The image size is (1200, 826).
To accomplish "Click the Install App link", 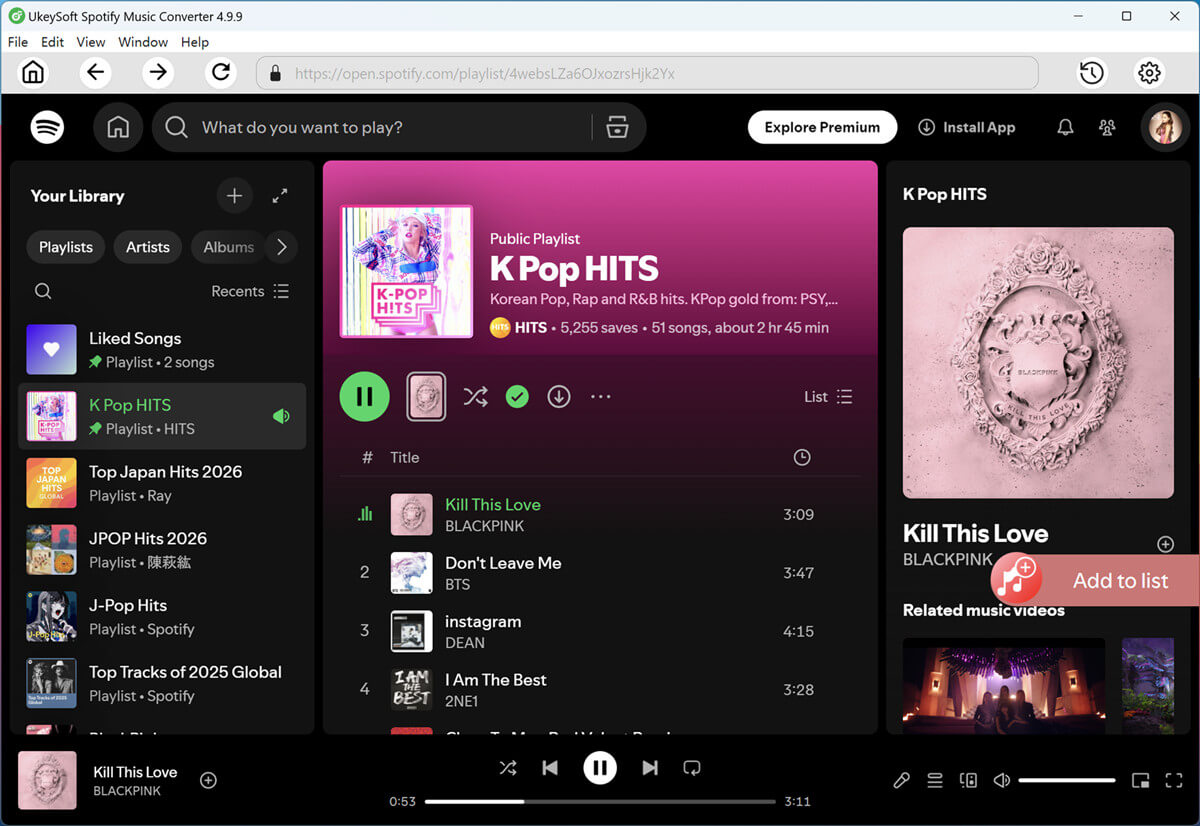I will point(966,127).
